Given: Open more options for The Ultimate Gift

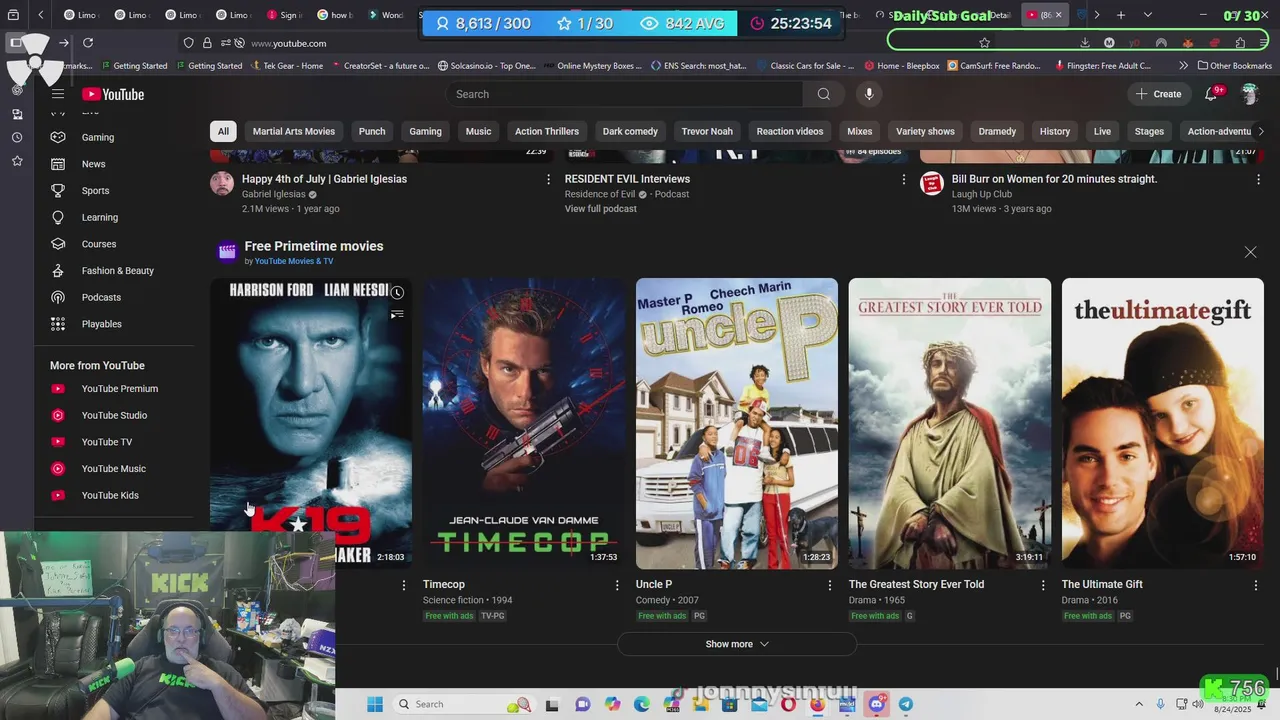Looking at the screenshot, I should coord(1256,585).
